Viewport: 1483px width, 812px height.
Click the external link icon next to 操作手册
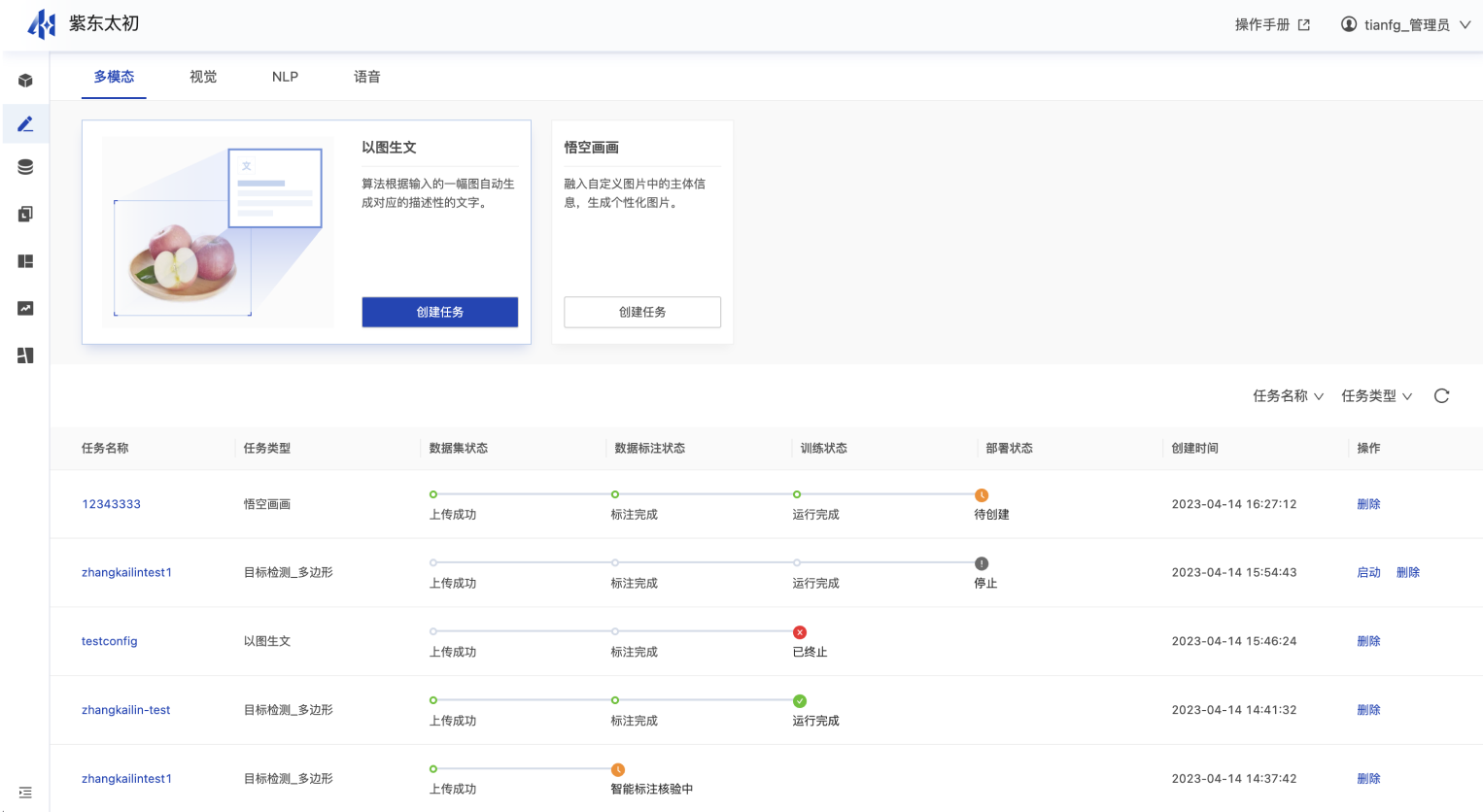[1304, 25]
